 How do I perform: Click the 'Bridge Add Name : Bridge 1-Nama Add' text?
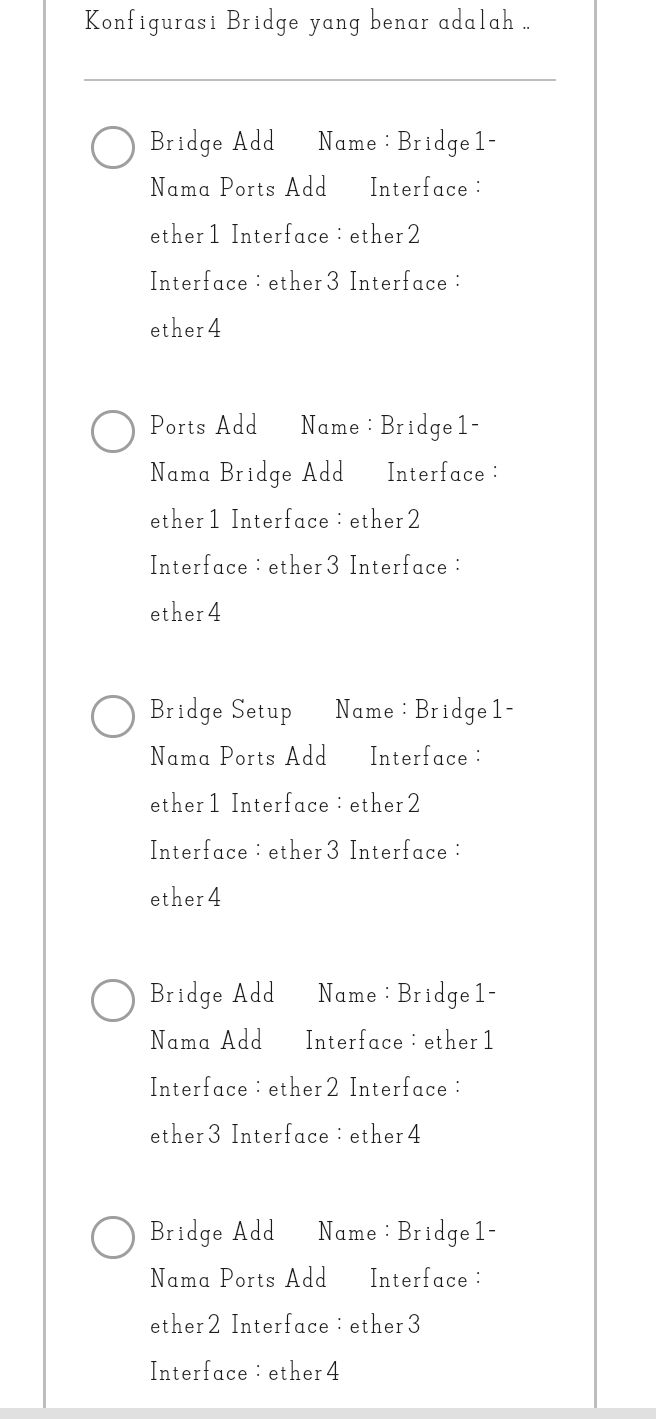point(320,1018)
